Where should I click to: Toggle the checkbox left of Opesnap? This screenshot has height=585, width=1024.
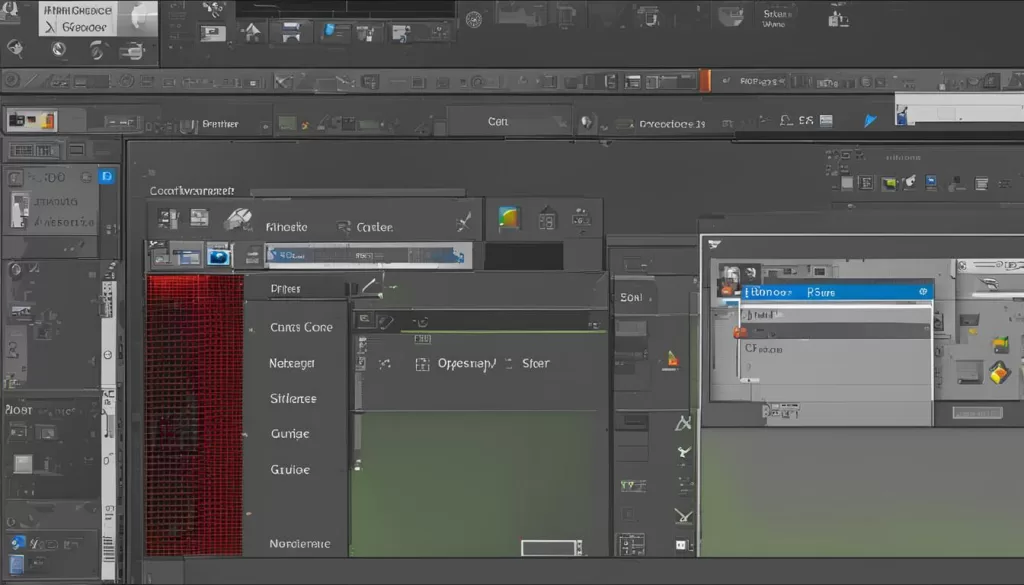coord(422,364)
